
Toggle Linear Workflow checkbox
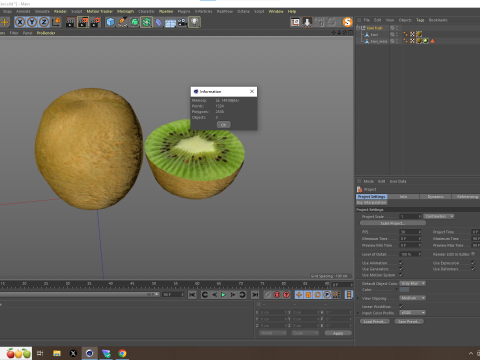(x=401, y=306)
